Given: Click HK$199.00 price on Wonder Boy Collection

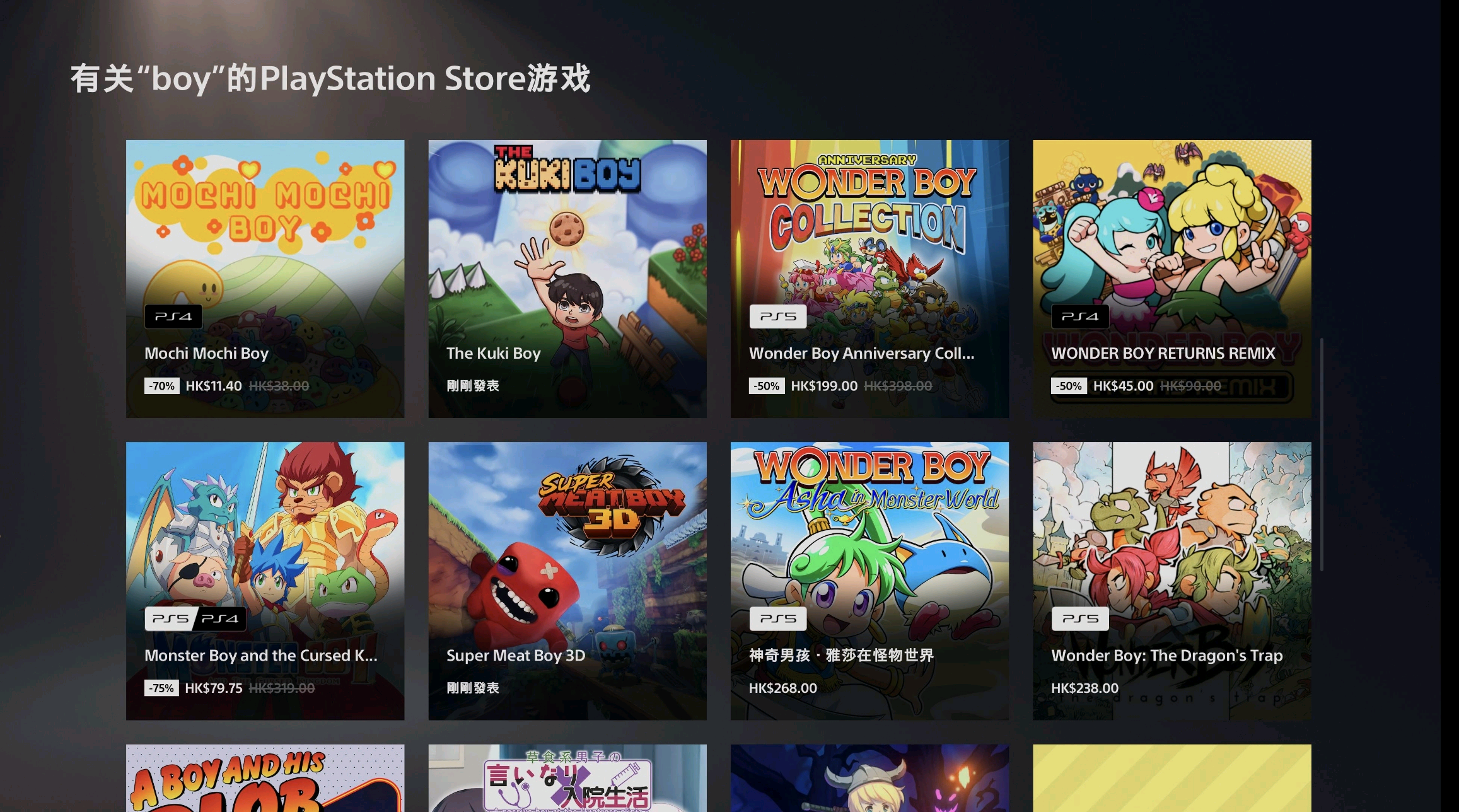Looking at the screenshot, I should (x=824, y=386).
